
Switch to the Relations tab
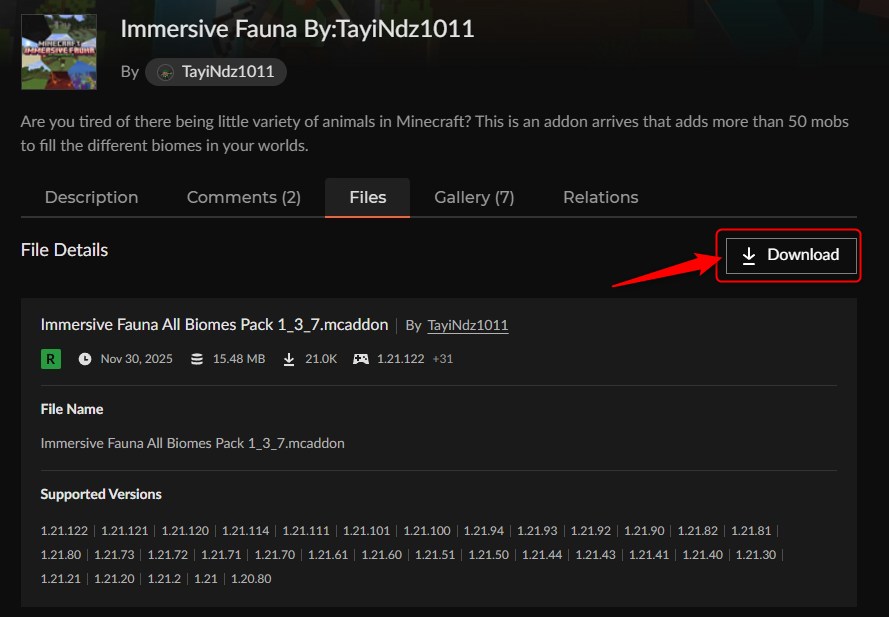coord(600,197)
